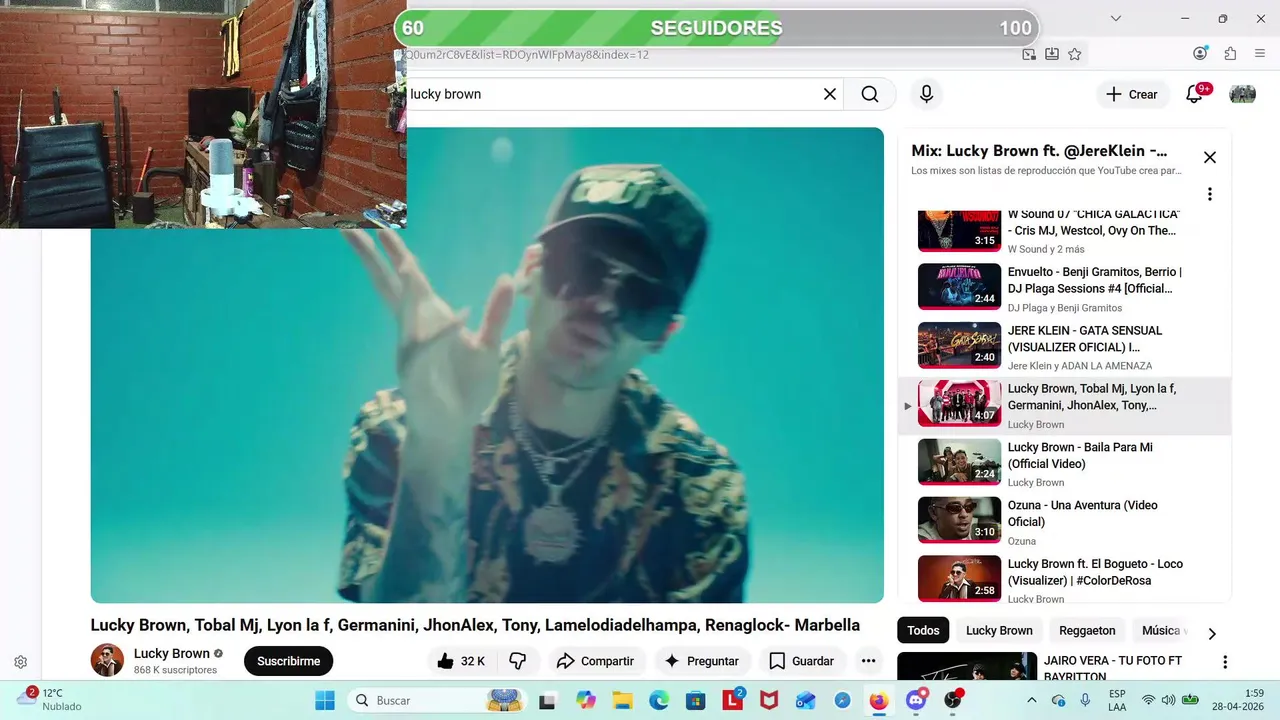Select currently playing Lucky Brown, Tobal Mj item

[1064, 406]
